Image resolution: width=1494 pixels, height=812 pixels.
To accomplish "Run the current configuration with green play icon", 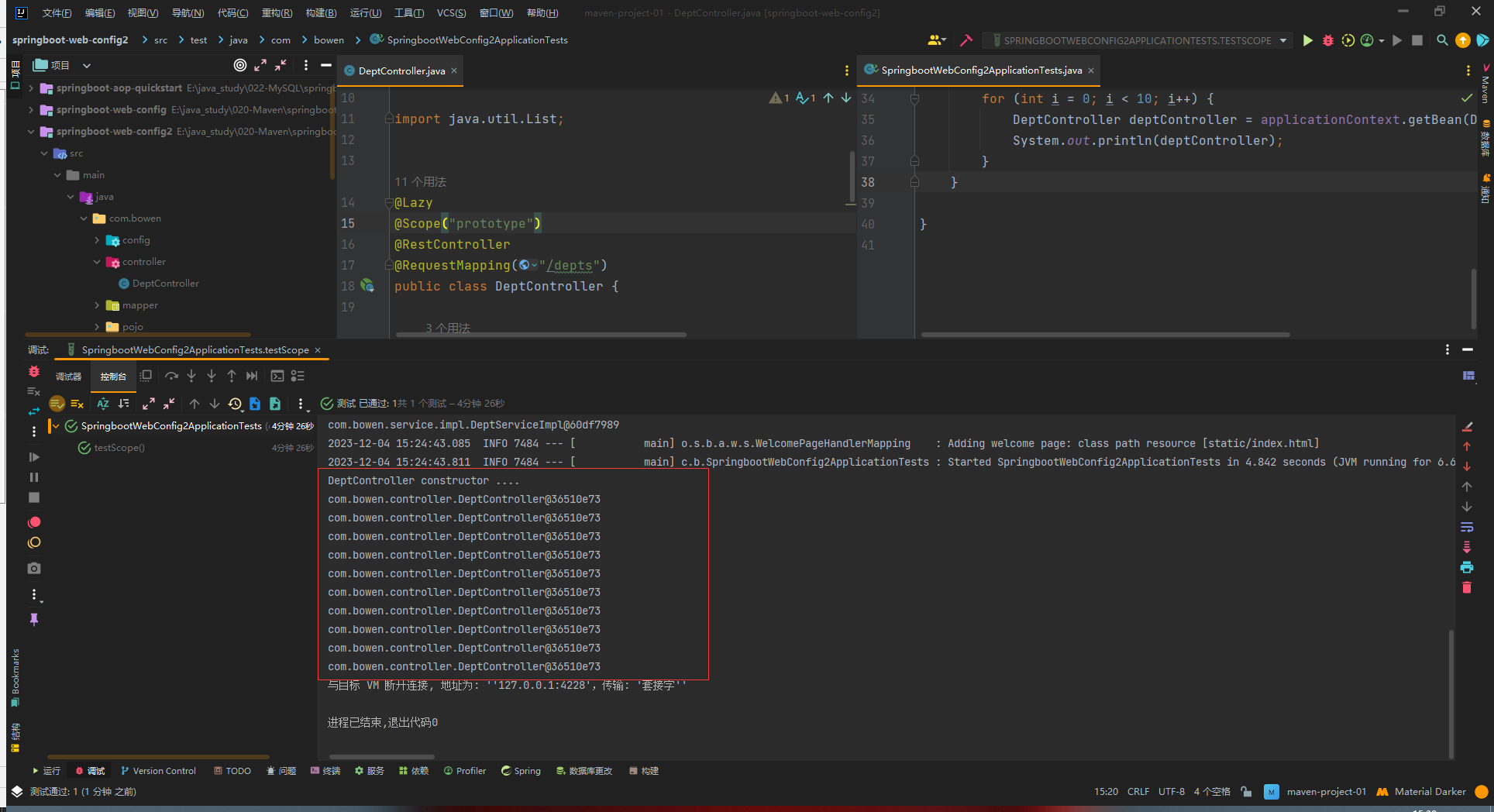I will tap(1308, 40).
